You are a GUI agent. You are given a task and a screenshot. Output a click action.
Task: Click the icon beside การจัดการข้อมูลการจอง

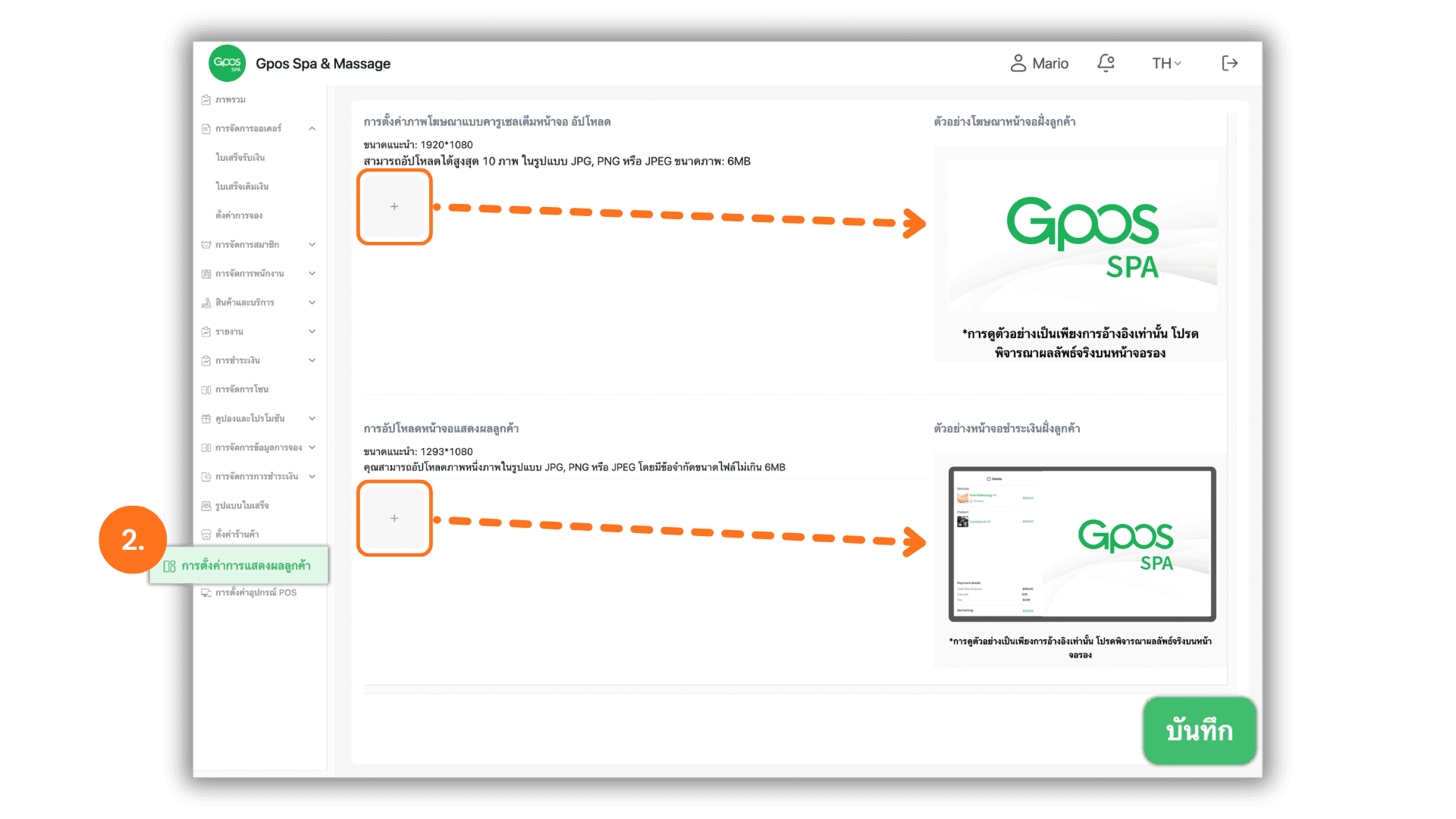click(206, 448)
